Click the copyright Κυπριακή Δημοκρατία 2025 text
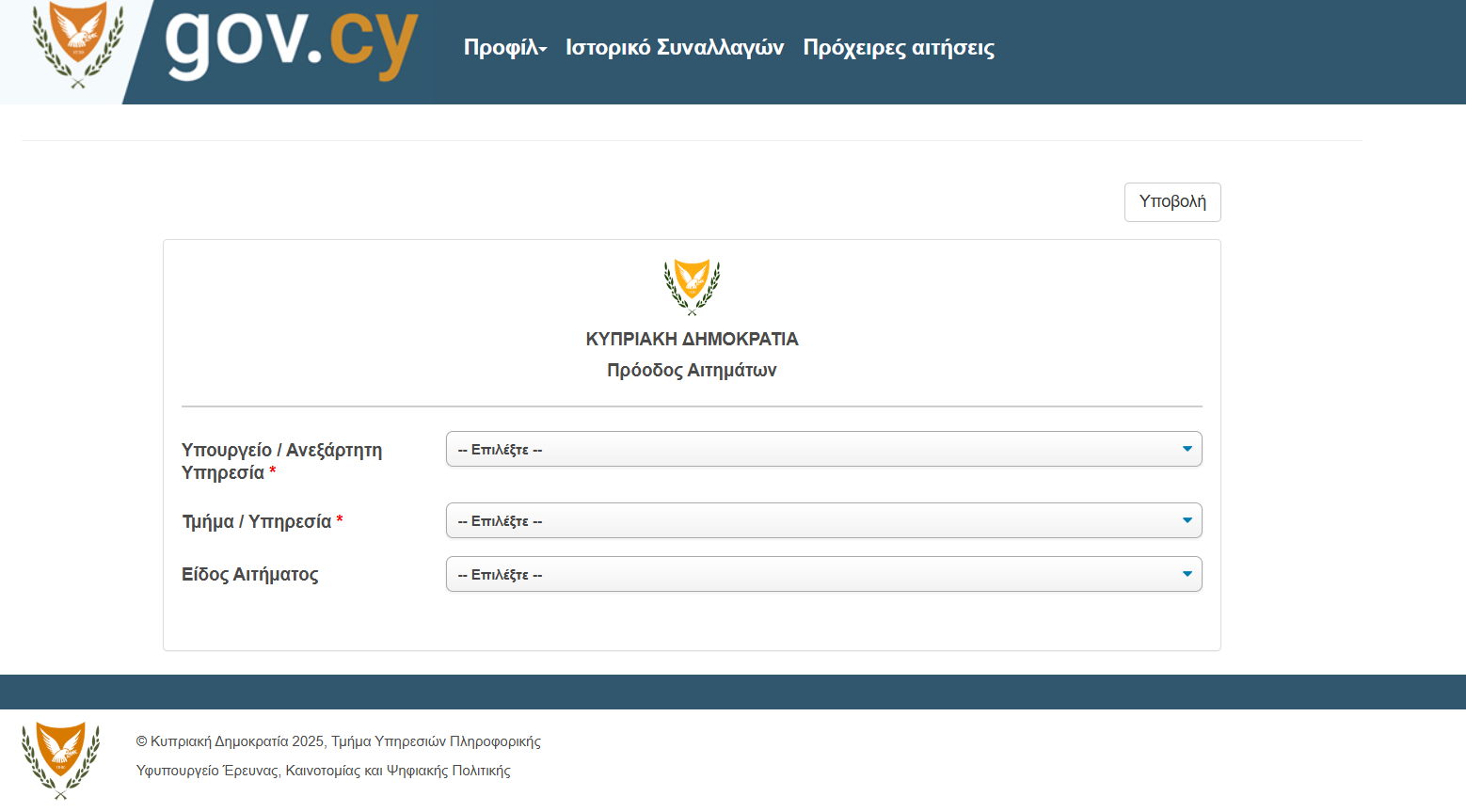 pyautogui.click(x=339, y=741)
